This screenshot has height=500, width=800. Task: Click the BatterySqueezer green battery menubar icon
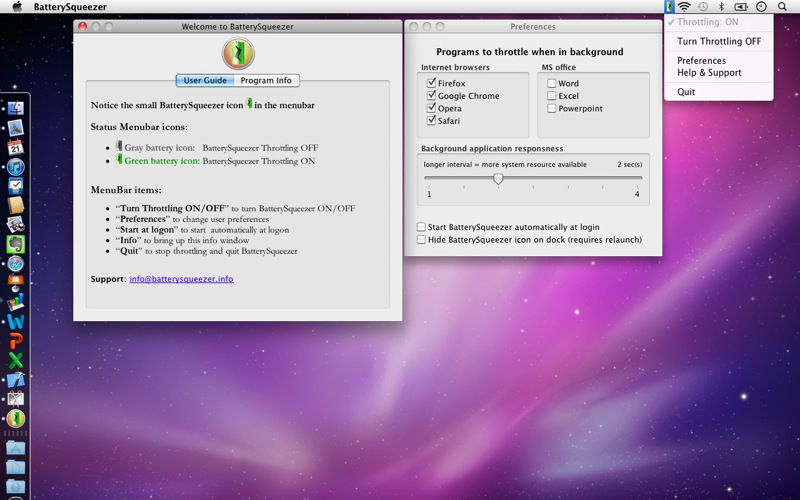pyautogui.click(x=669, y=7)
